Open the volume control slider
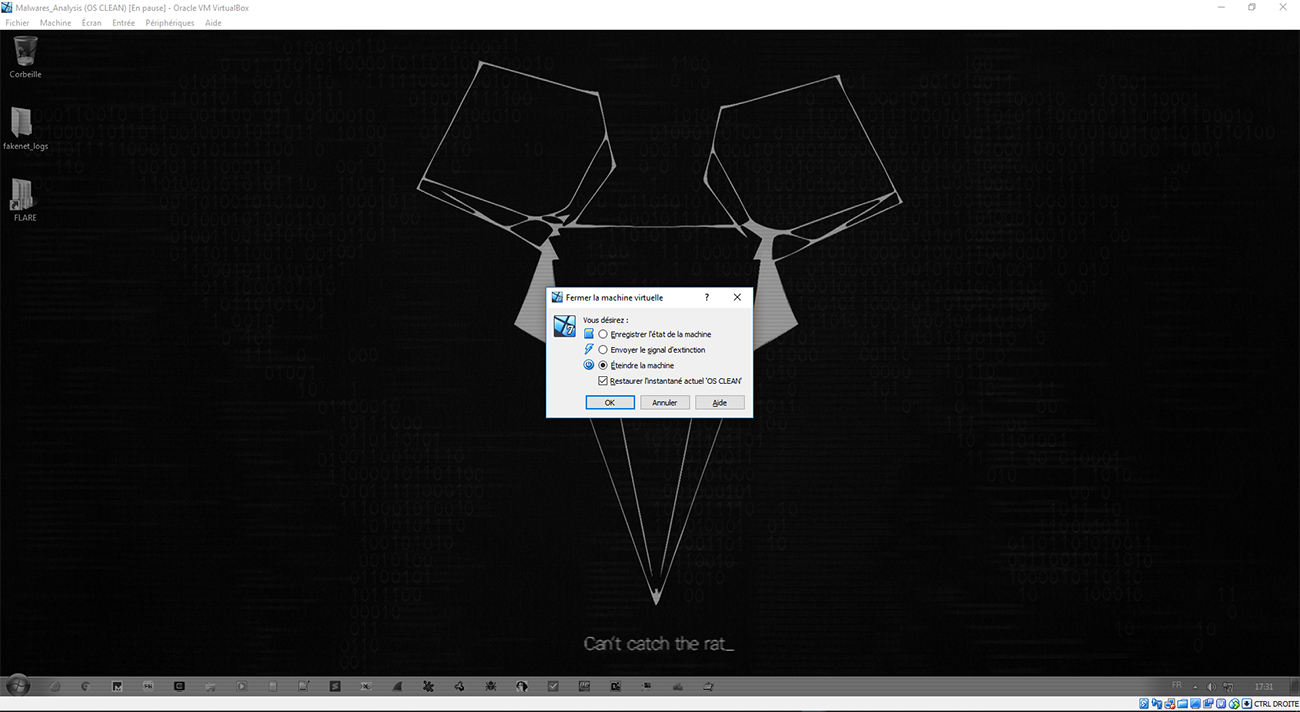The width and height of the screenshot is (1300, 712). tap(1210, 686)
